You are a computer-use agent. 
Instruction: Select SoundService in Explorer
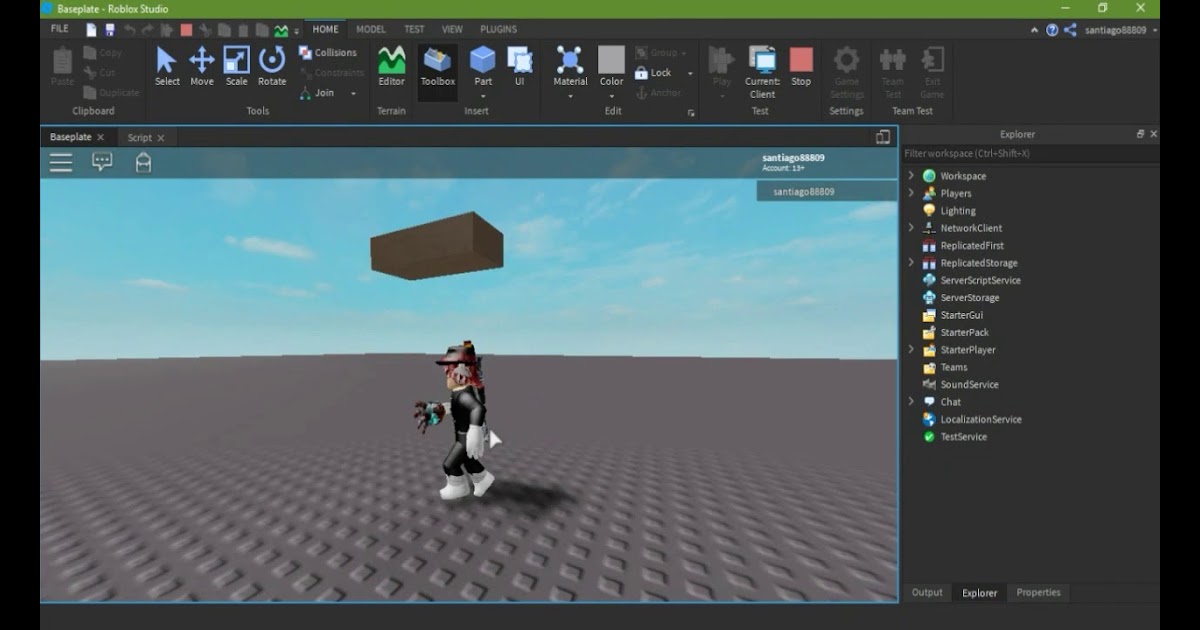point(969,385)
